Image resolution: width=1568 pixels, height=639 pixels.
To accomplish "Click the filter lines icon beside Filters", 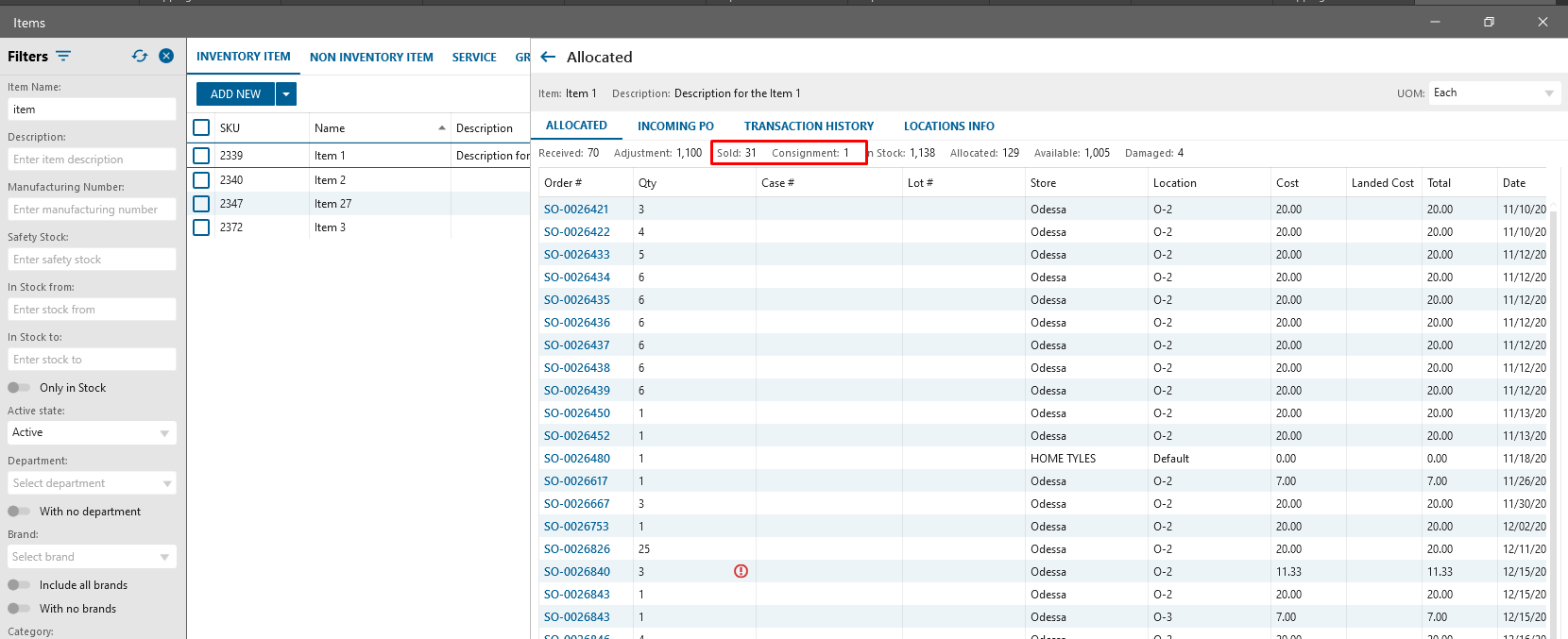I will point(63,56).
